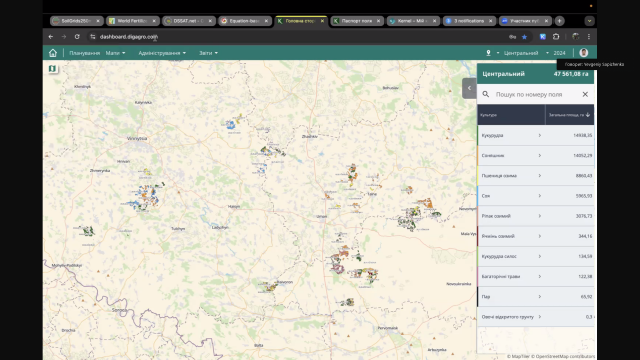Open the Планування menu
Image resolution: width=640 pixels, height=360 pixels.
coord(84,53)
